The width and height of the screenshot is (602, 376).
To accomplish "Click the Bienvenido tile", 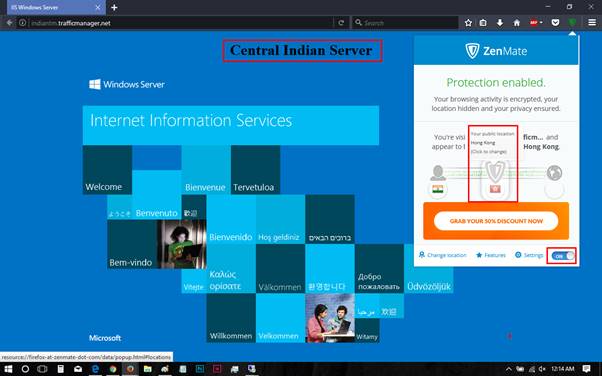I will [231, 219].
